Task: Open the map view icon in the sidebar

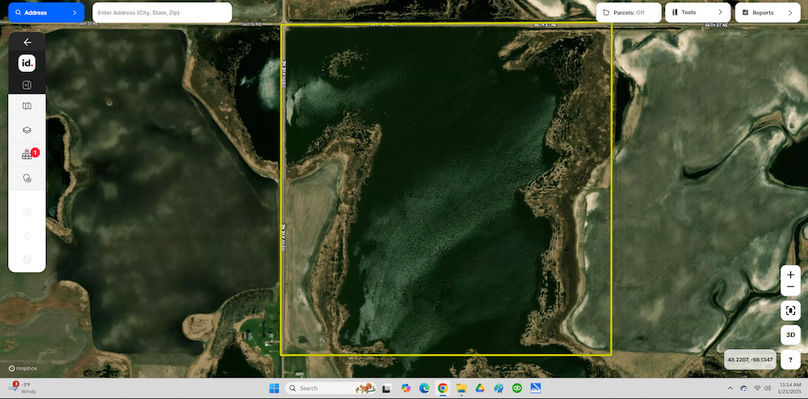Action: [27, 106]
